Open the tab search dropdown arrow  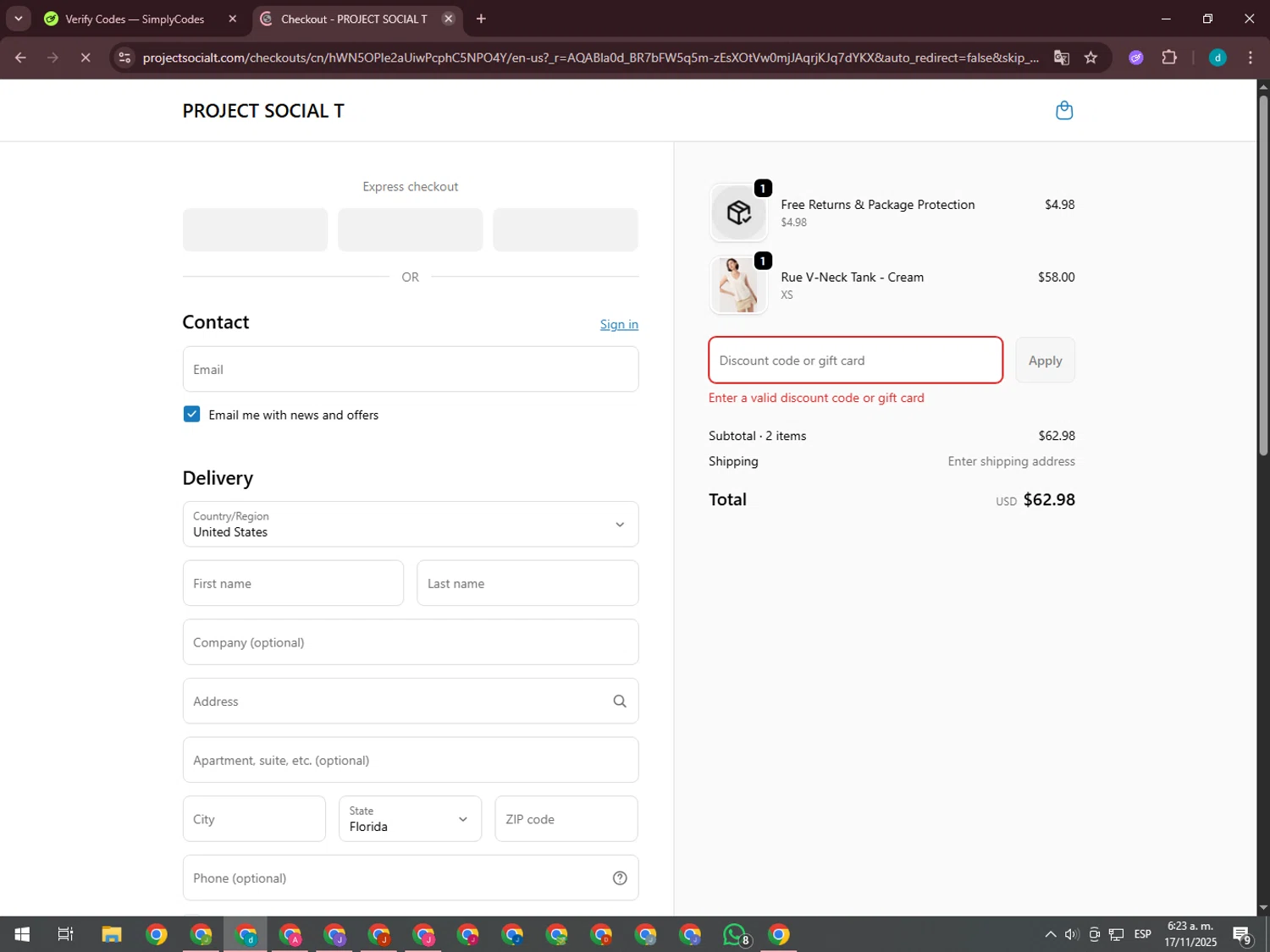(x=18, y=19)
